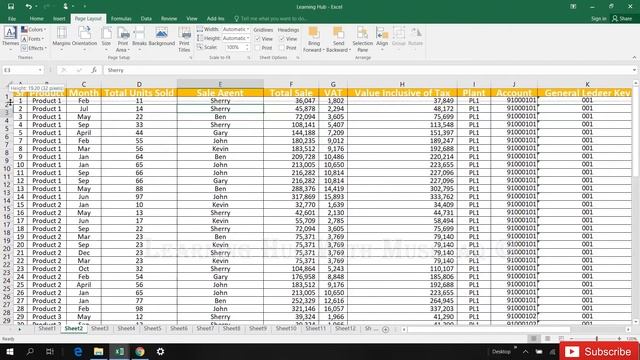This screenshot has width=640, height=360.
Task: Expand the theme Fonts dropdown
Action: click(33, 39)
